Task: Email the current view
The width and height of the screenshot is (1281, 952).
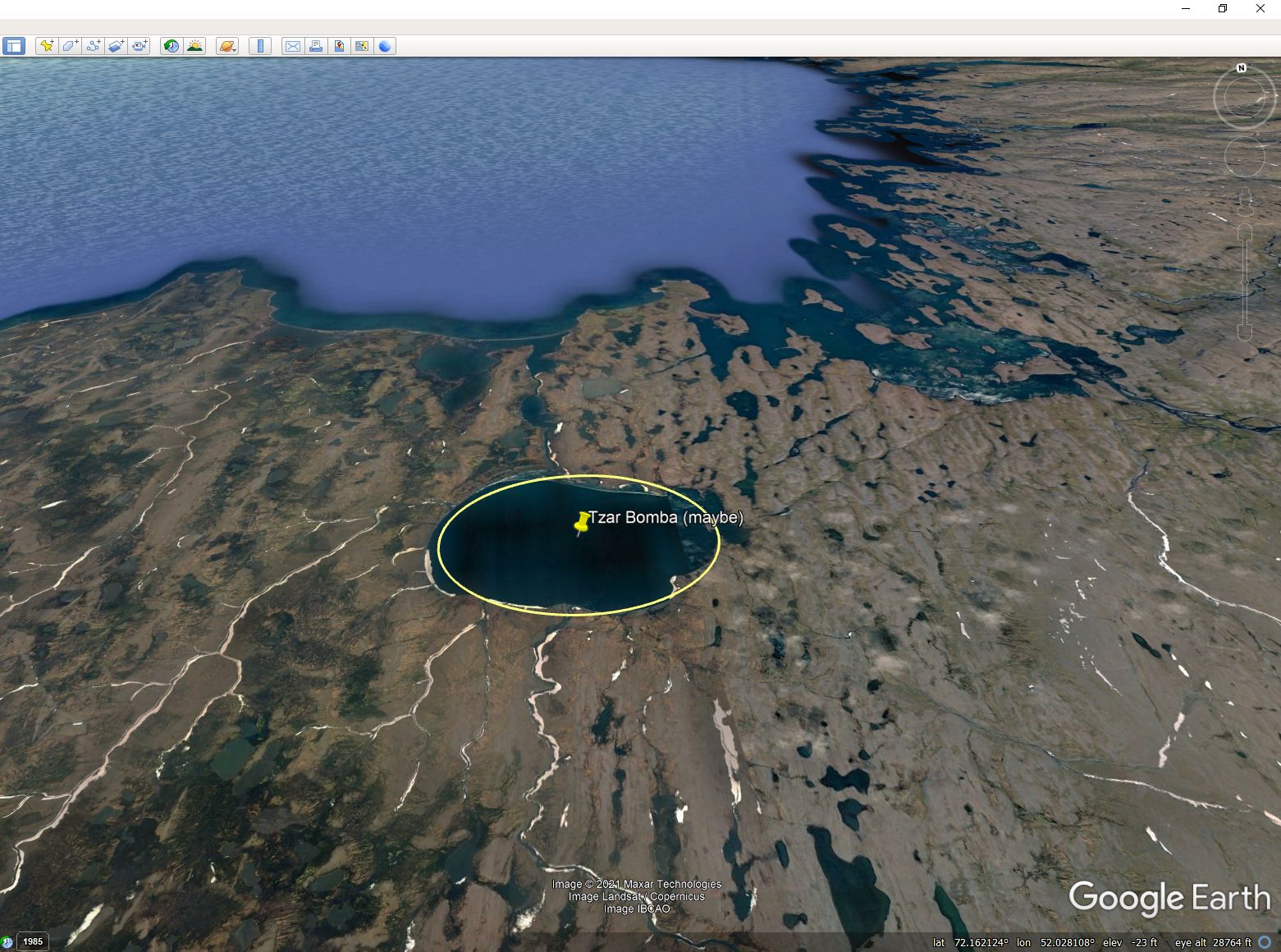Action: click(292, 46)
